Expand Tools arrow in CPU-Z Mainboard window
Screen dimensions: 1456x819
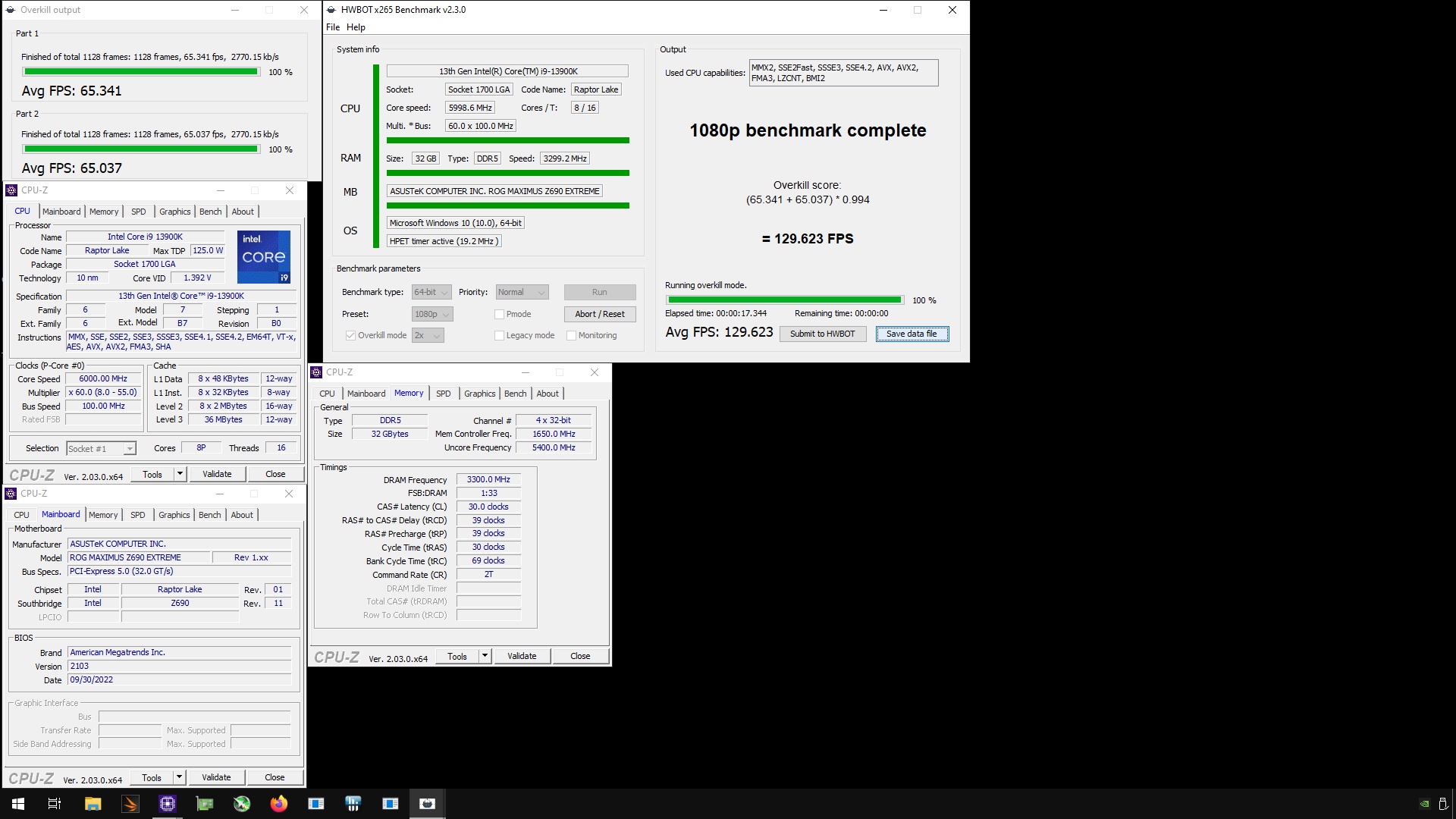point(179,777)
